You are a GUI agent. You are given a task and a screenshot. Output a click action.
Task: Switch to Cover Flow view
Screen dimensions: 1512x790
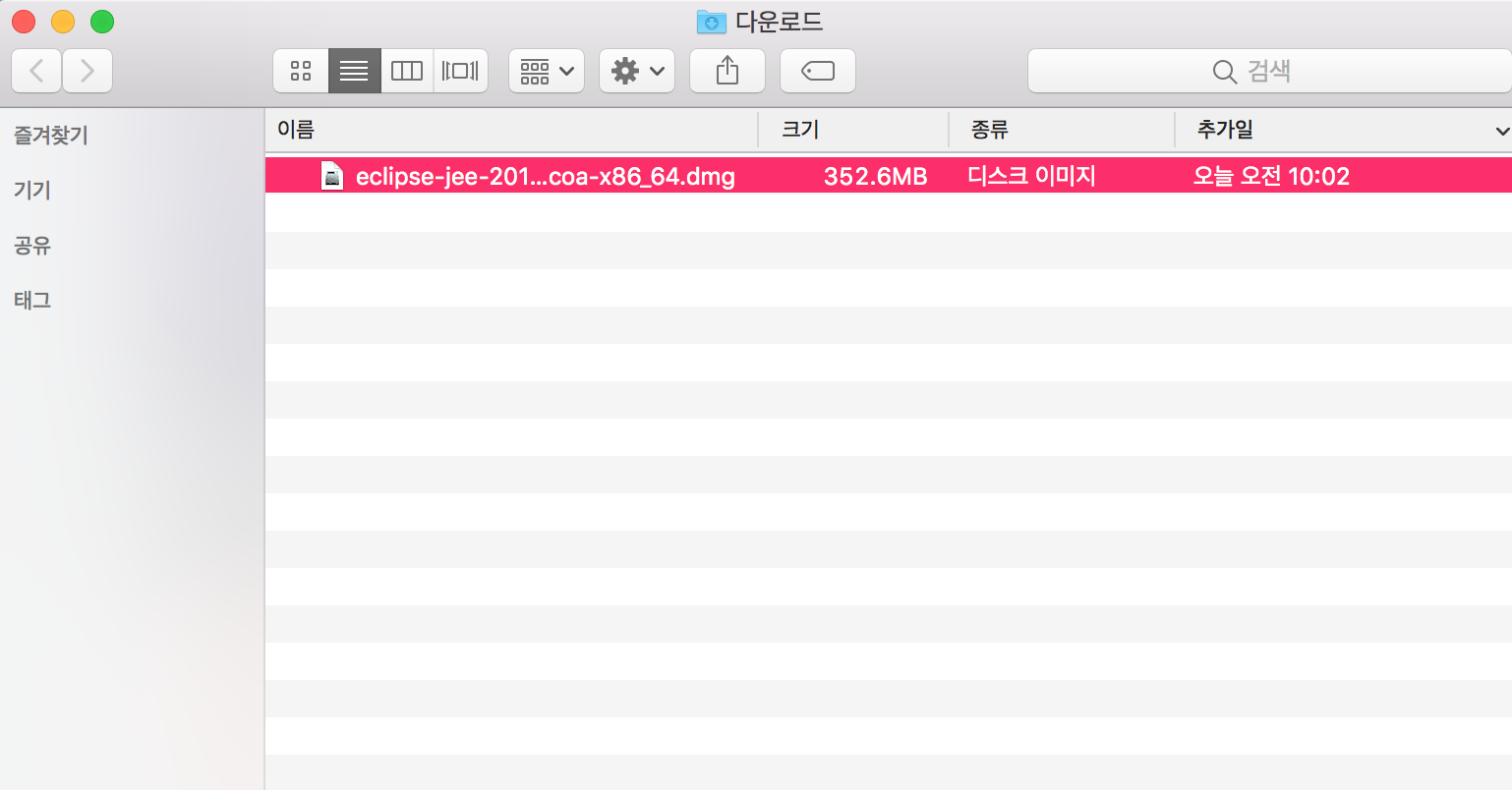pos(460,71)
